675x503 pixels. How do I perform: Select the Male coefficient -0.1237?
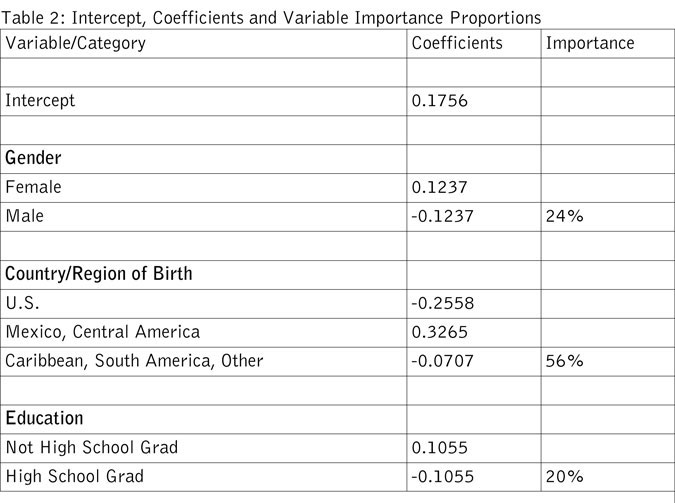pyautogui.click(x=441, y=216)
